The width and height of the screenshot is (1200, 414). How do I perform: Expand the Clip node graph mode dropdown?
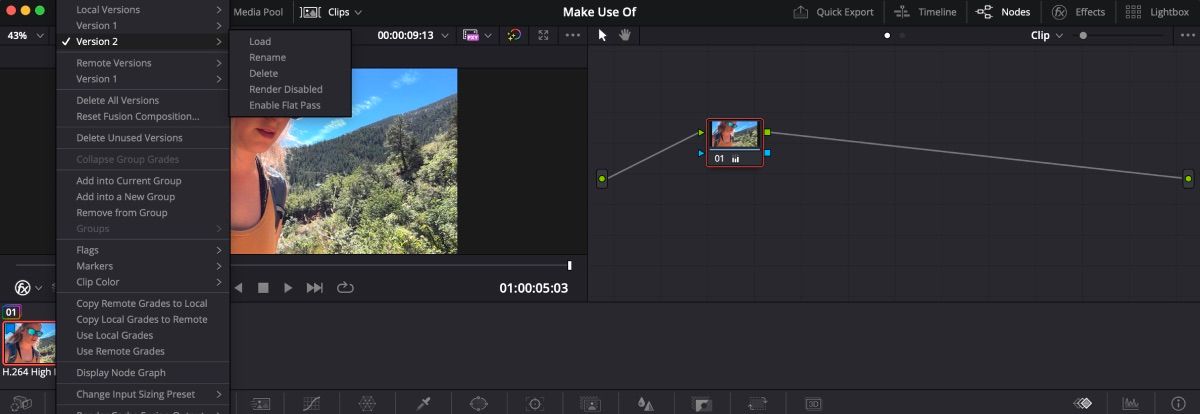[x=1046, y=35]
